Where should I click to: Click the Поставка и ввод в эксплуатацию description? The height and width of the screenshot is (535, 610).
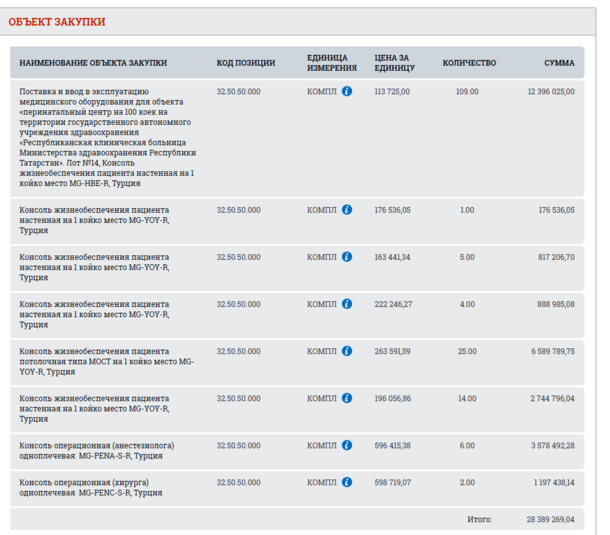(x=107, y=137)
